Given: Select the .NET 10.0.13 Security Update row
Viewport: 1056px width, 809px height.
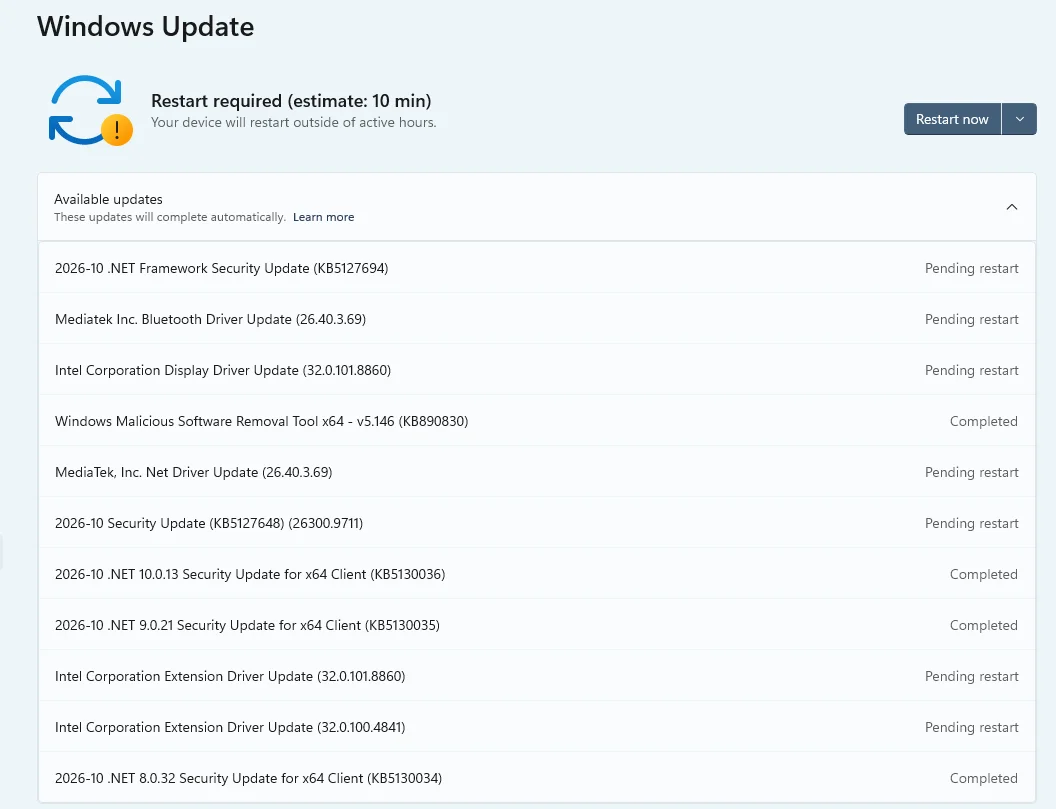Looking at the screenshot, I should (x=537, y=574).
